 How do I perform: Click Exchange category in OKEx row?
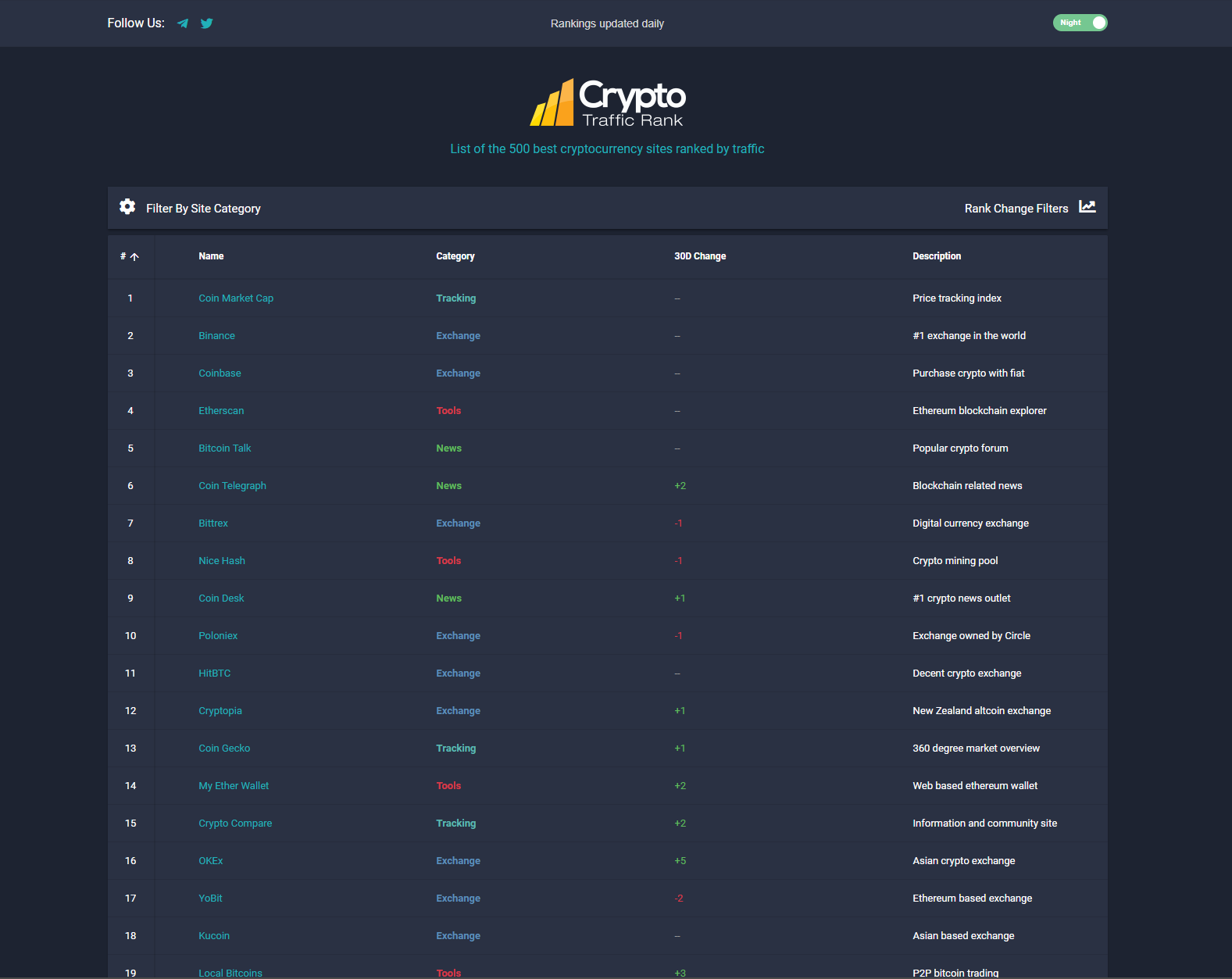pos(459,861)
